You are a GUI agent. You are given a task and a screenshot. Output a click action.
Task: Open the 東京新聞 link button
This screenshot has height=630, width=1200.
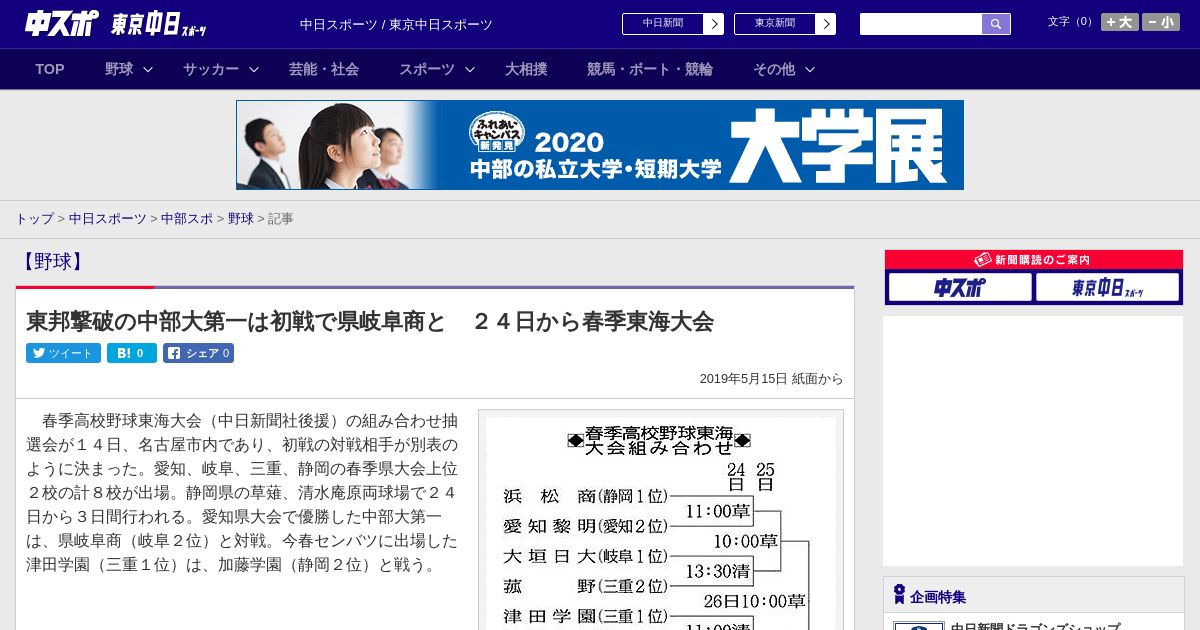point(775,24)
